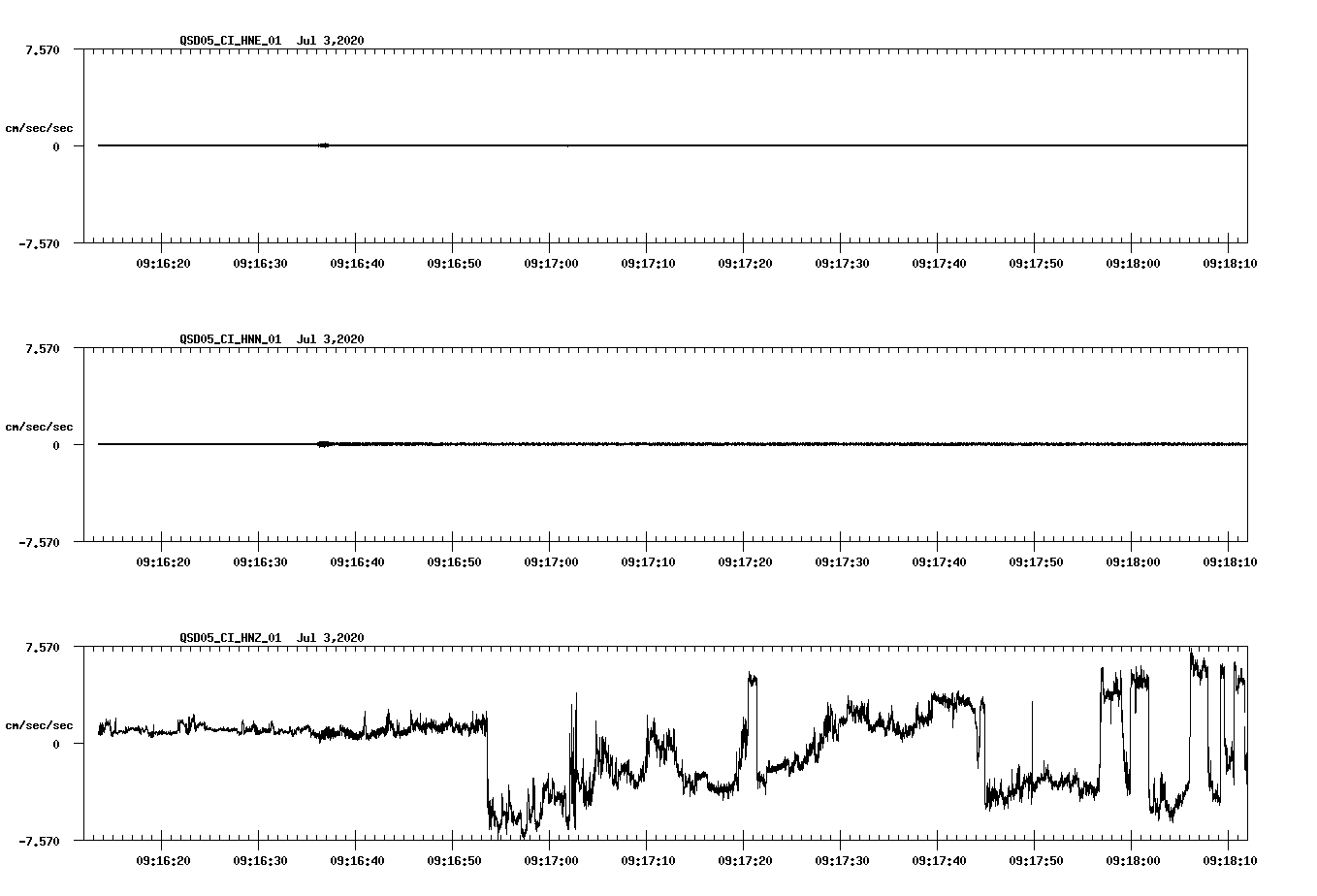This screenshot has width=1317, height=896.
Task: Click 09:17:00 time label under HNZ plot
Action: coord(551,860)
